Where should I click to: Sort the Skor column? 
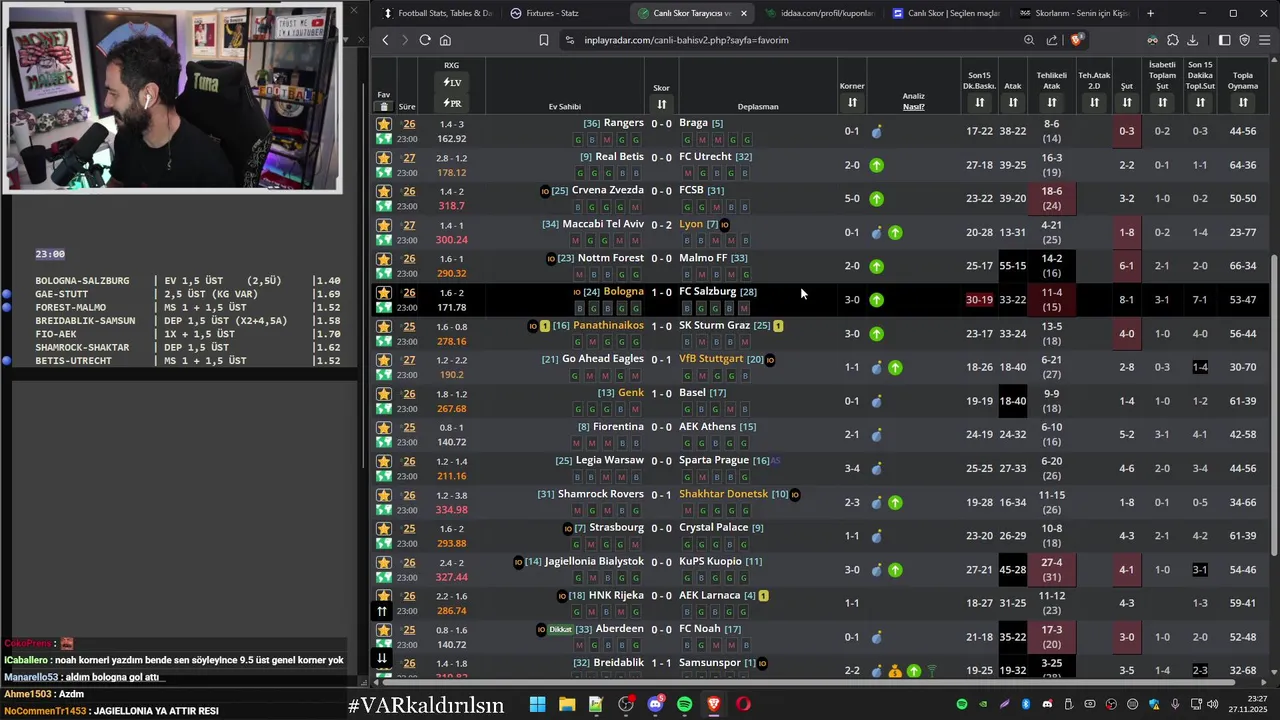661,104
